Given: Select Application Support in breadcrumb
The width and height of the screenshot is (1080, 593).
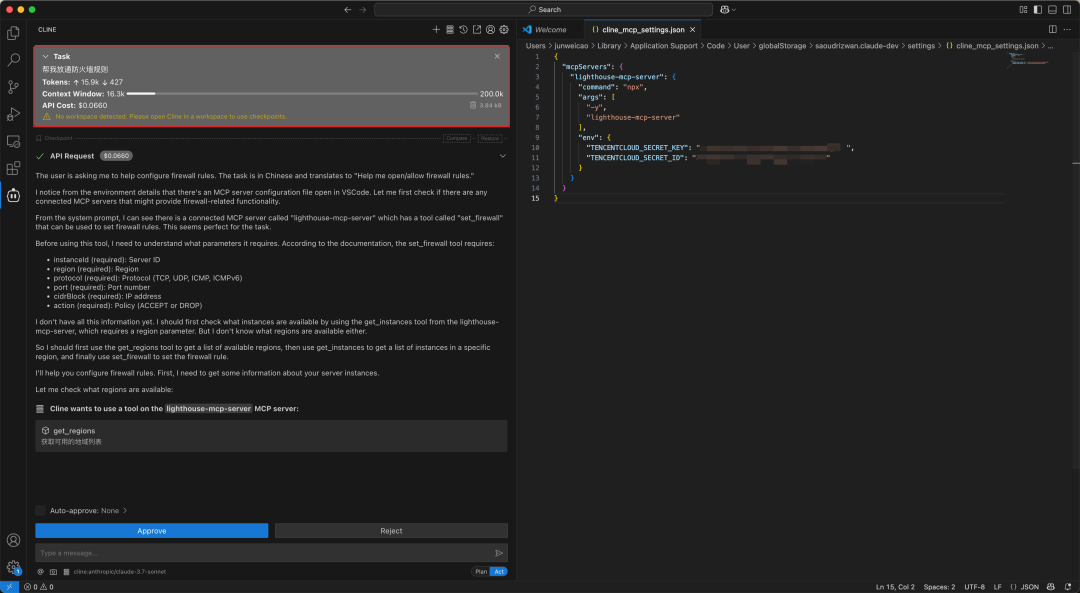Looking at the screenshot, I should (663, 46).
